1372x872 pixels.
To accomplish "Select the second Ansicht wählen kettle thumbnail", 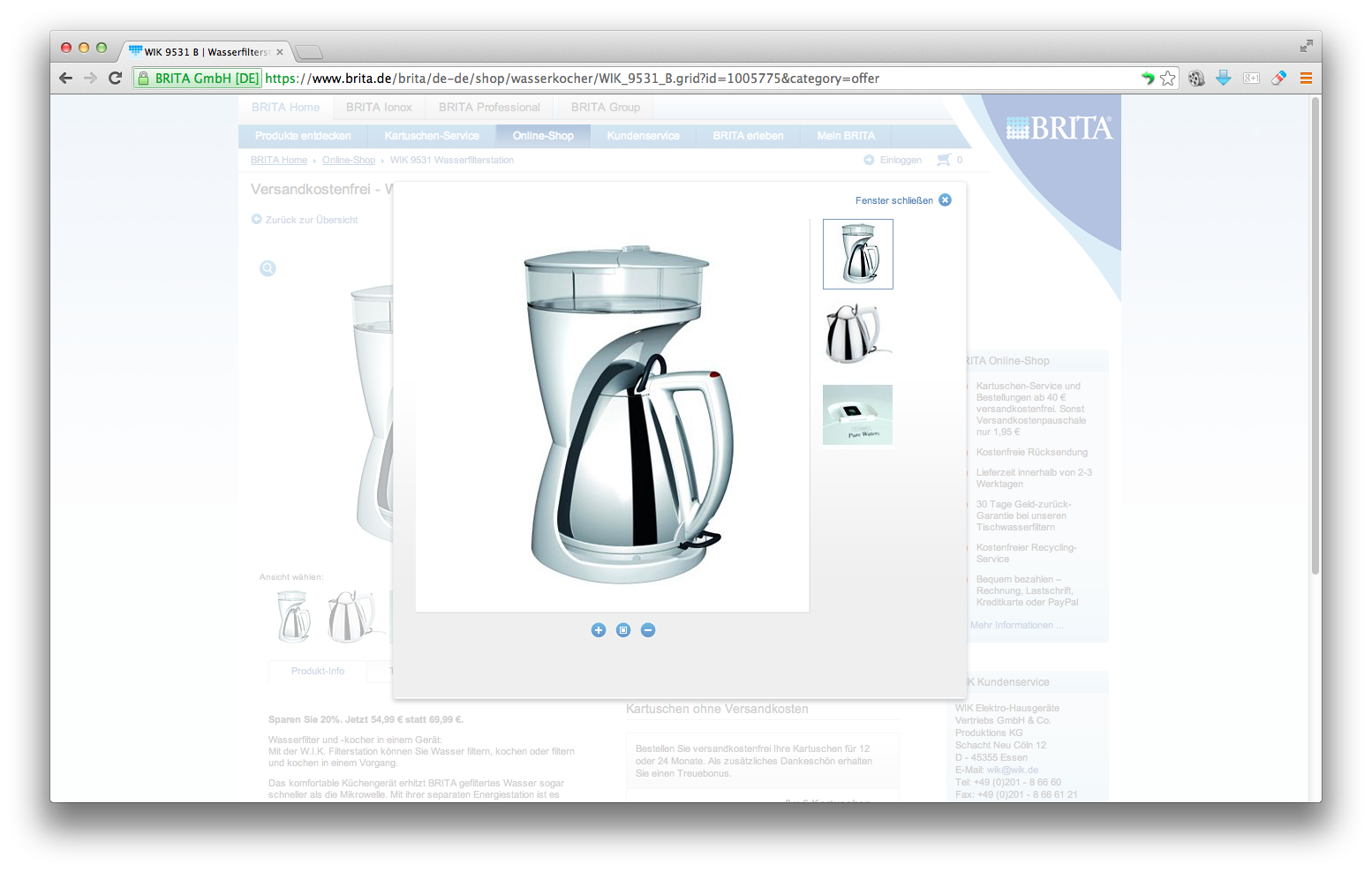I will point(351,616).
